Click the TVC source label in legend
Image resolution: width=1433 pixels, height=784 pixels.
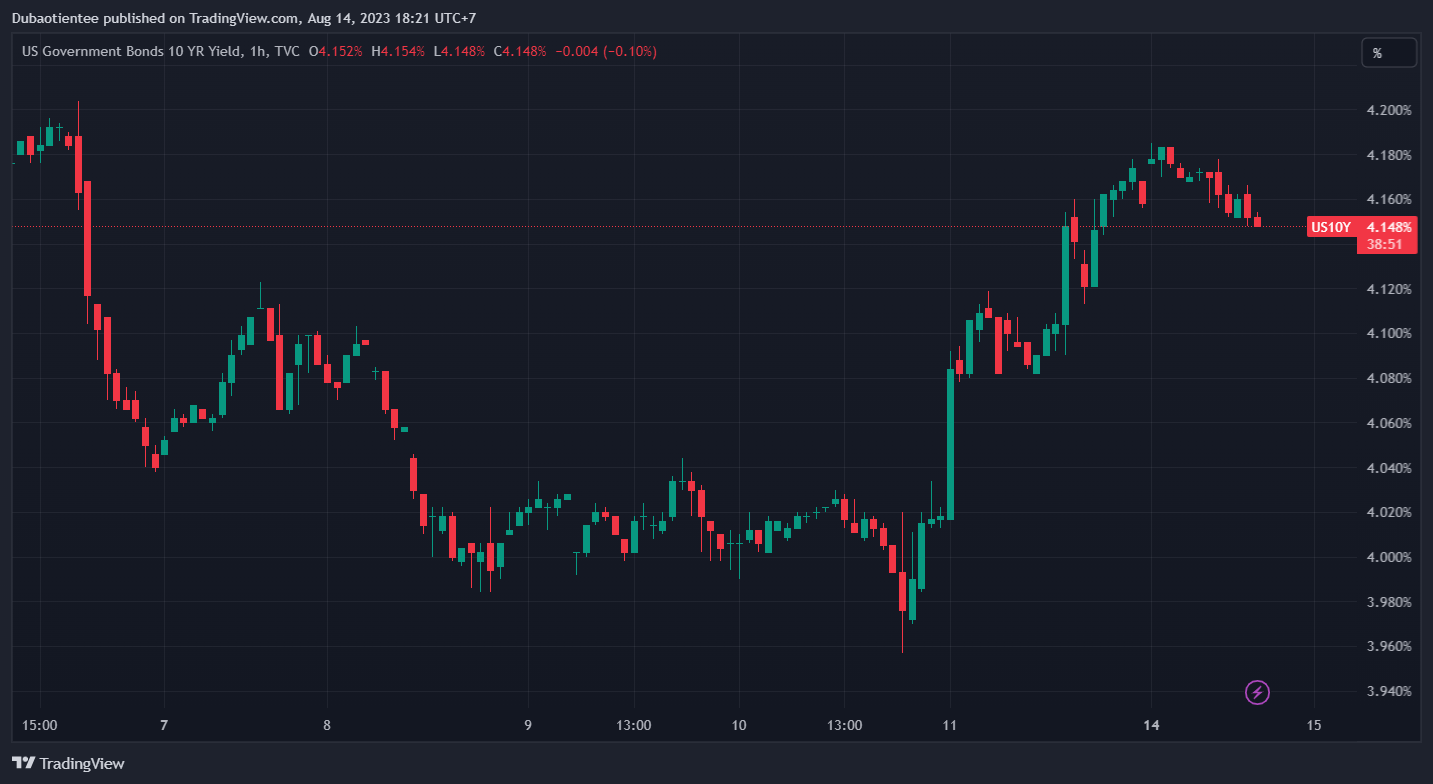(x=286, y=51)
